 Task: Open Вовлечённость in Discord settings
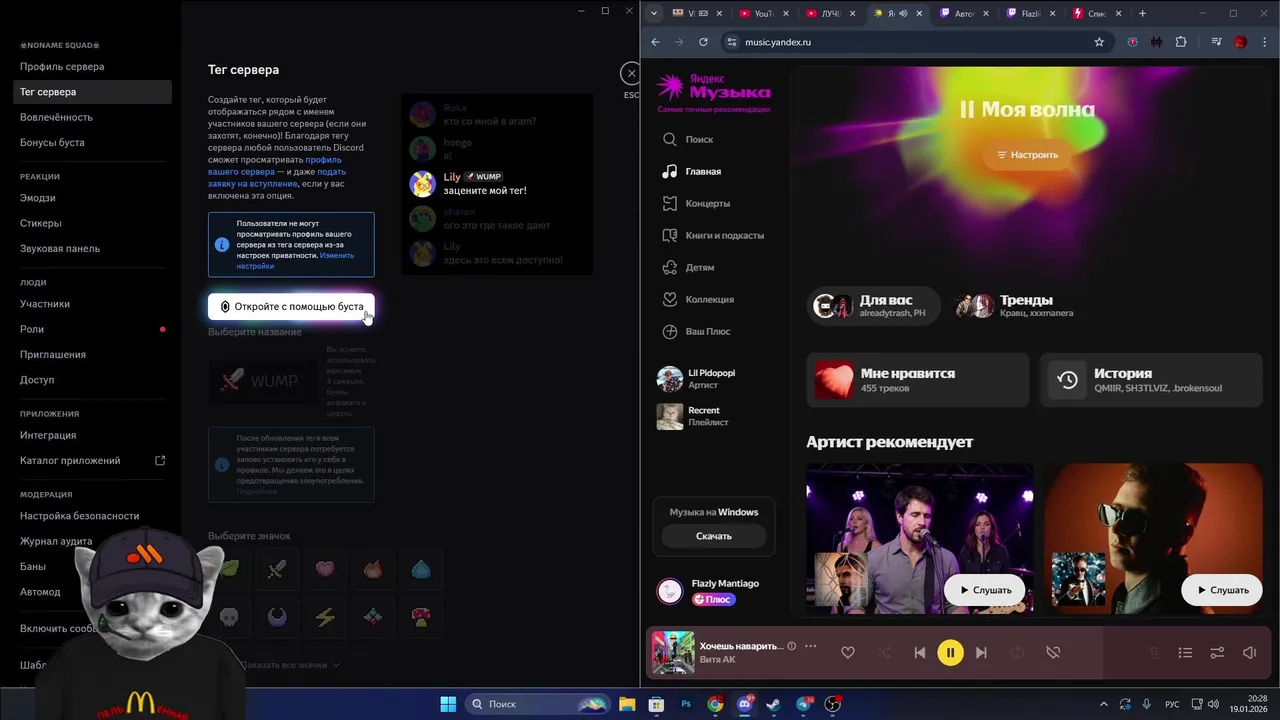[56, 117]
